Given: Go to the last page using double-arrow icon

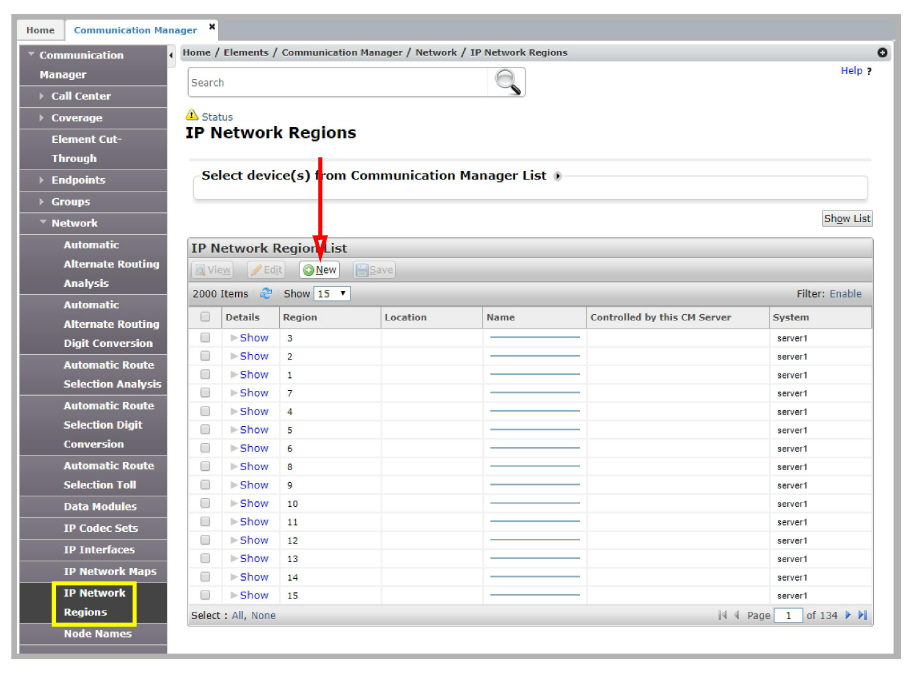Looking at the screenshot, I should click(x=862, y=615).
